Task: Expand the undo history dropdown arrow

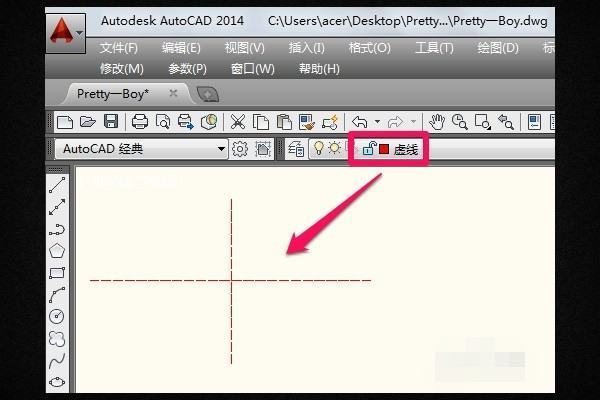Action: click(377, 122)
